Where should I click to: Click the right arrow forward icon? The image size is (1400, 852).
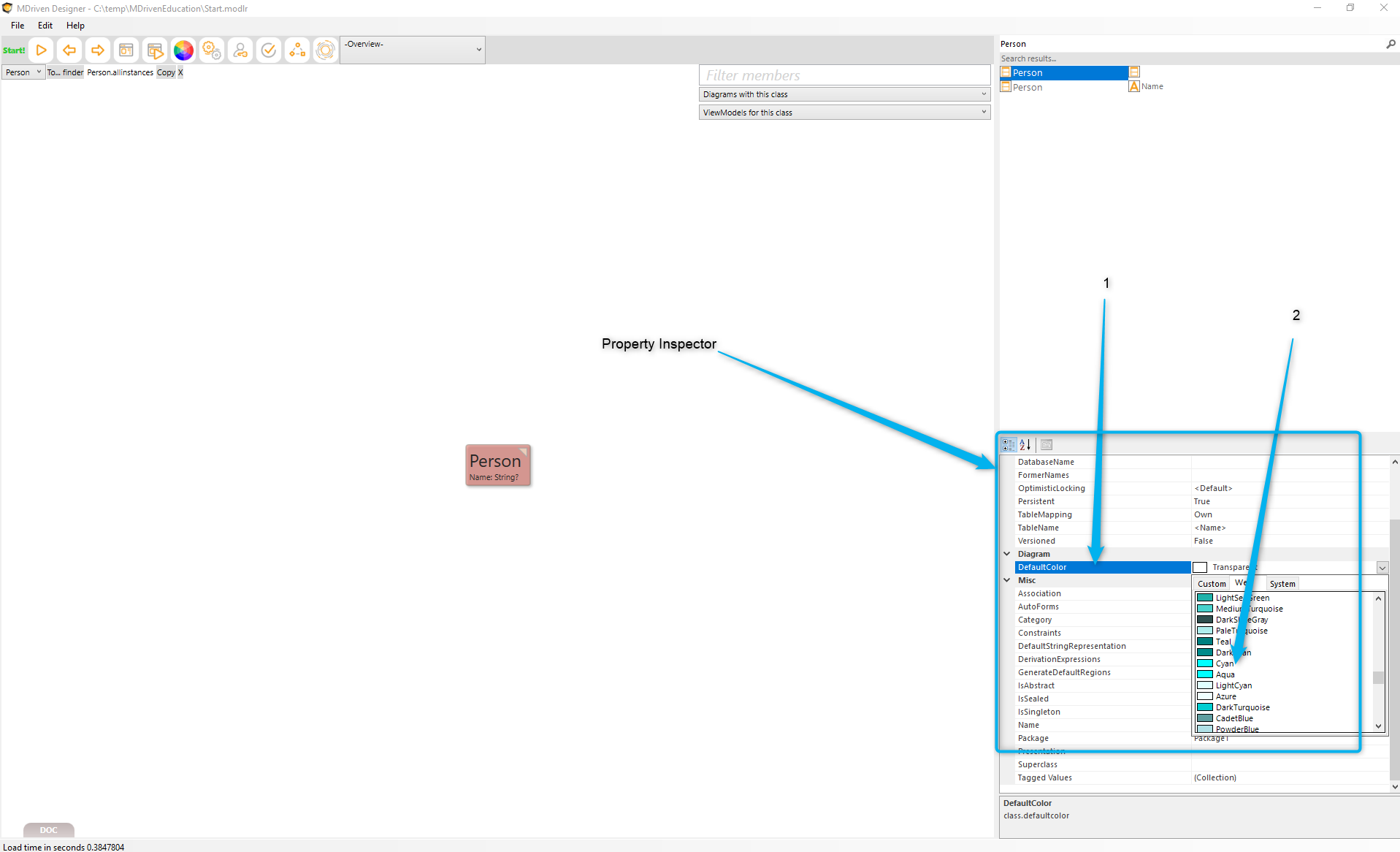(x=97, y=50)
